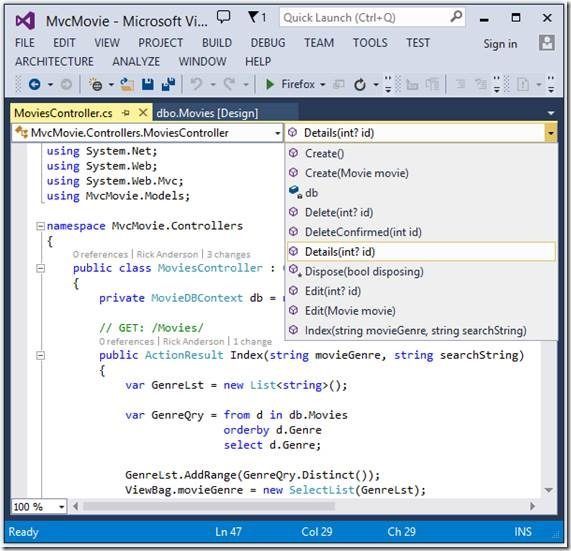Click the Quick Launch magnifier icon

tap(456, 17)
